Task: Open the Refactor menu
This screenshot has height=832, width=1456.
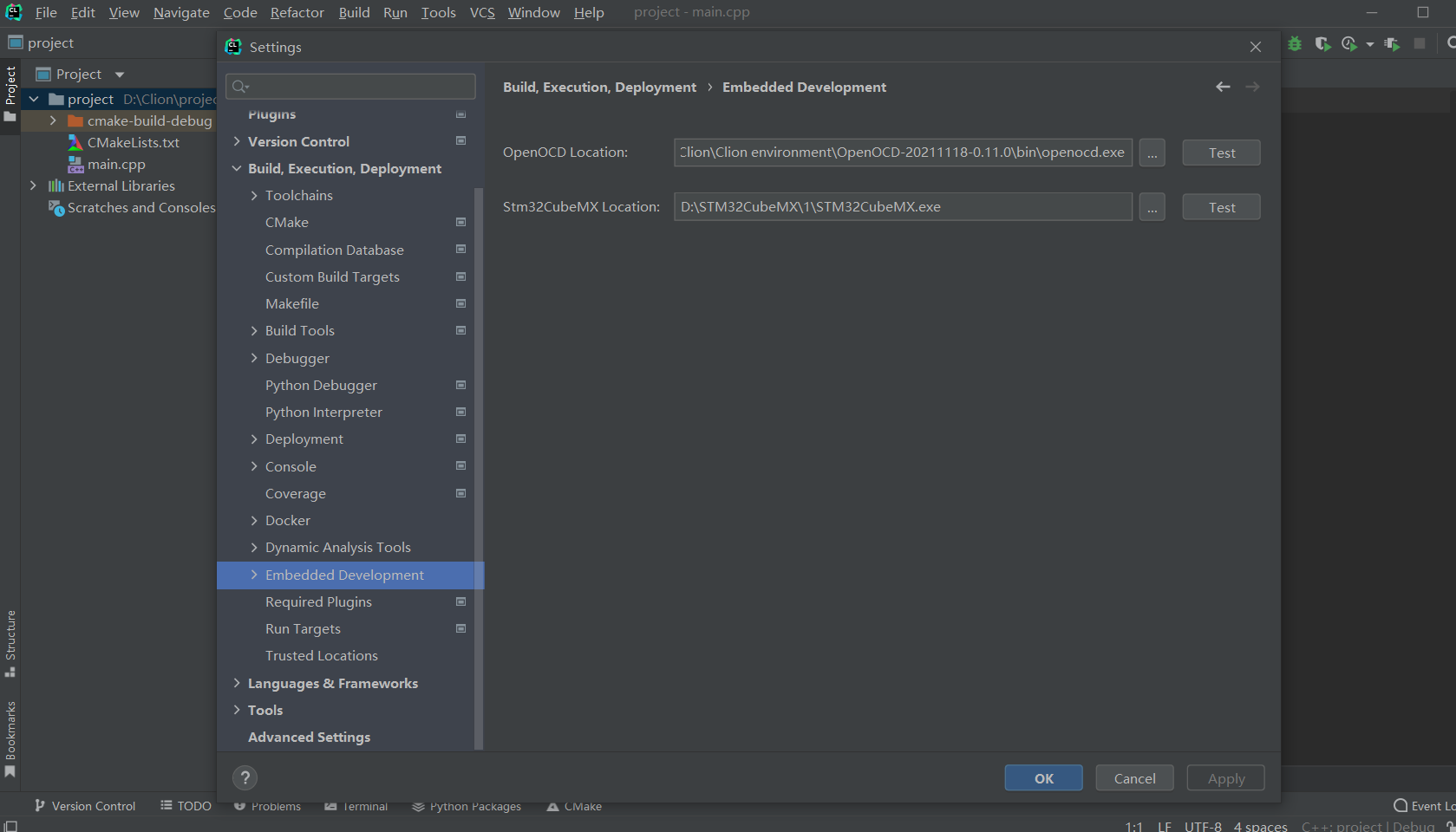Action: pyautogui.click(x=297, y=12)
